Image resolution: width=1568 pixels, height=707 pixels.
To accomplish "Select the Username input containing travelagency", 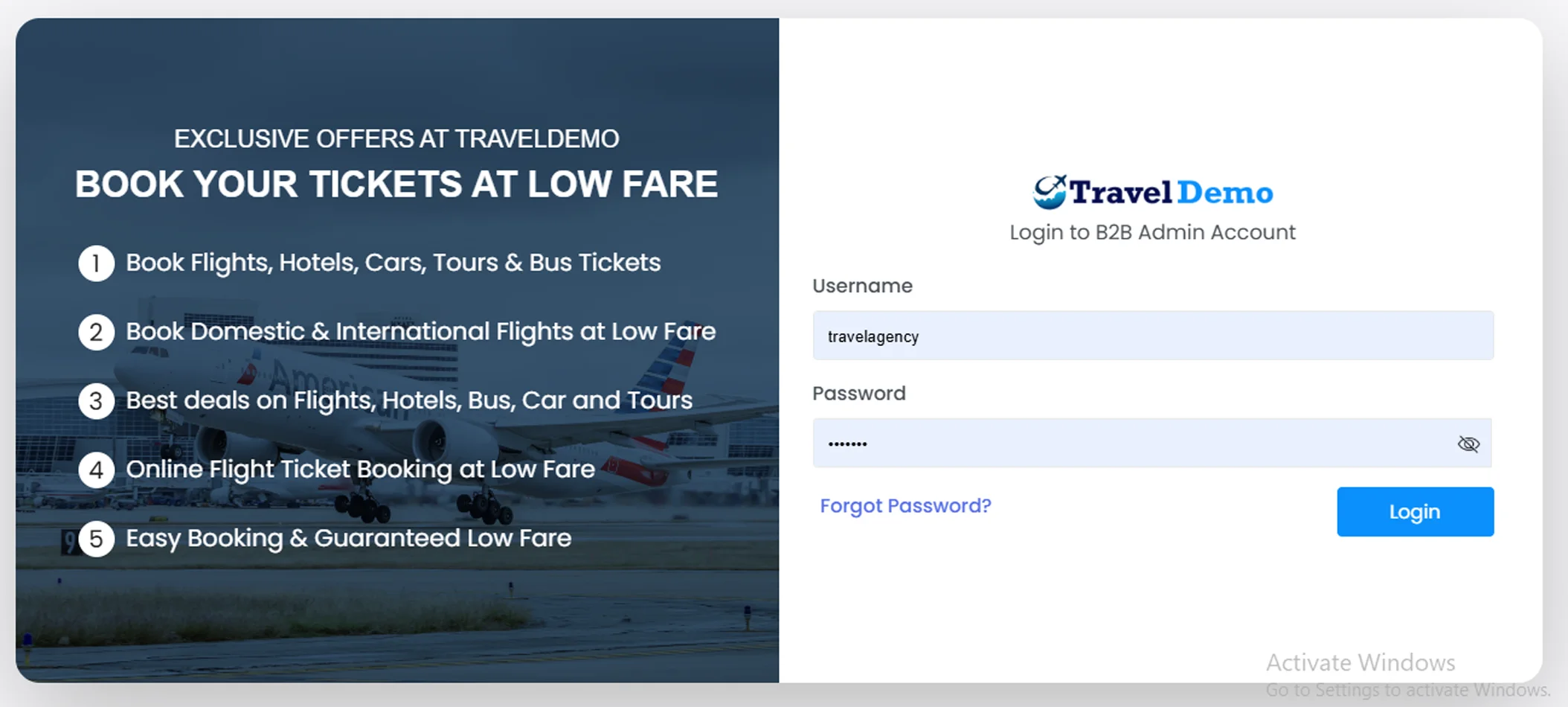I will tap(1153, 336).
